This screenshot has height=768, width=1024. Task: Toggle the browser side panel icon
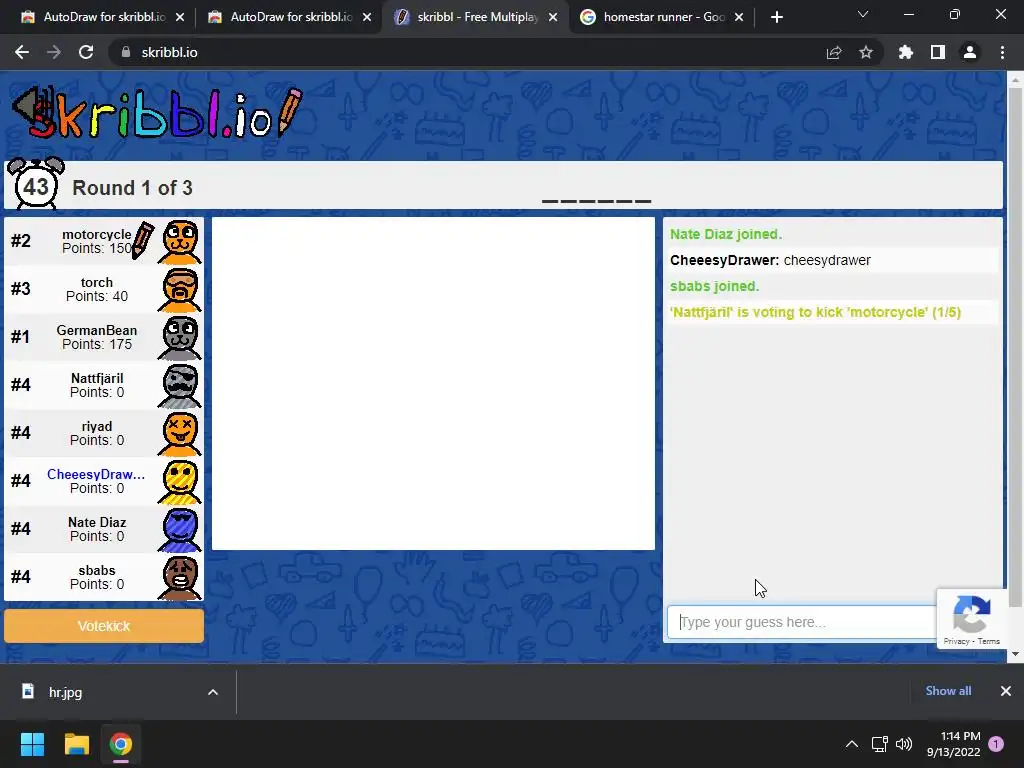tap(938, 52)
